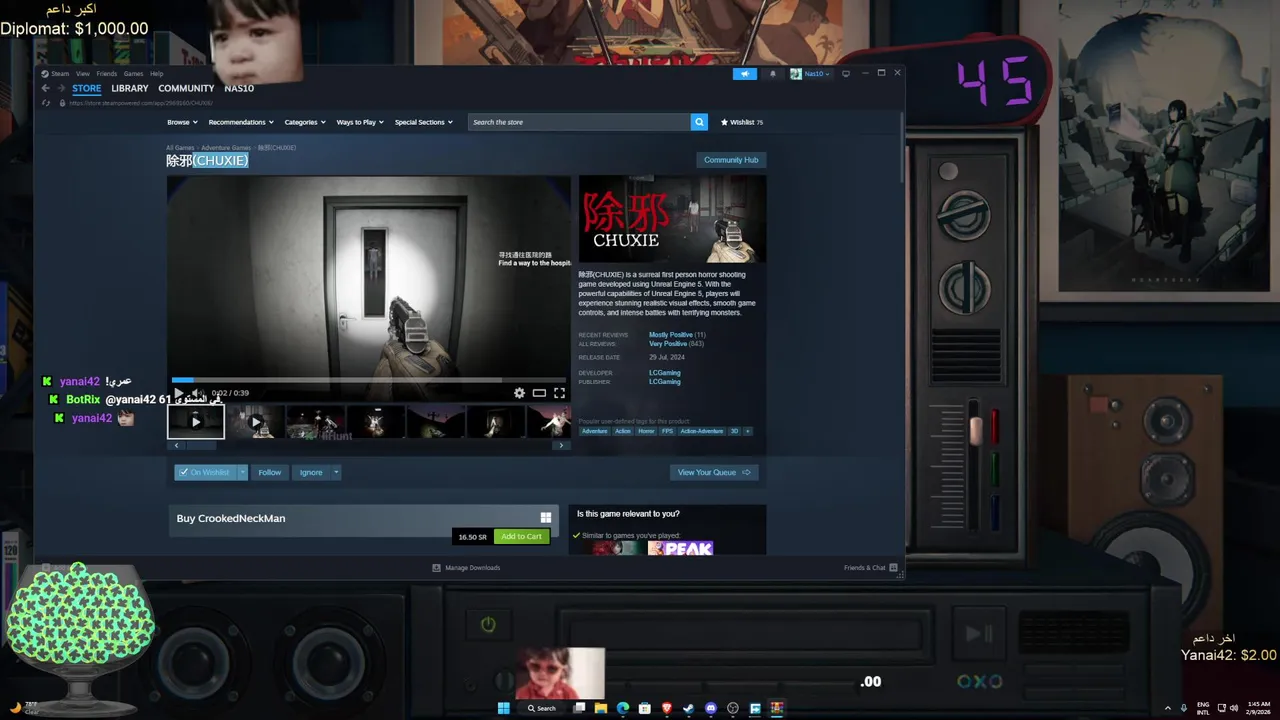Click the Community Hub button
The height and width of the screenshot is (720, 1280).
[x=731, y=160]
